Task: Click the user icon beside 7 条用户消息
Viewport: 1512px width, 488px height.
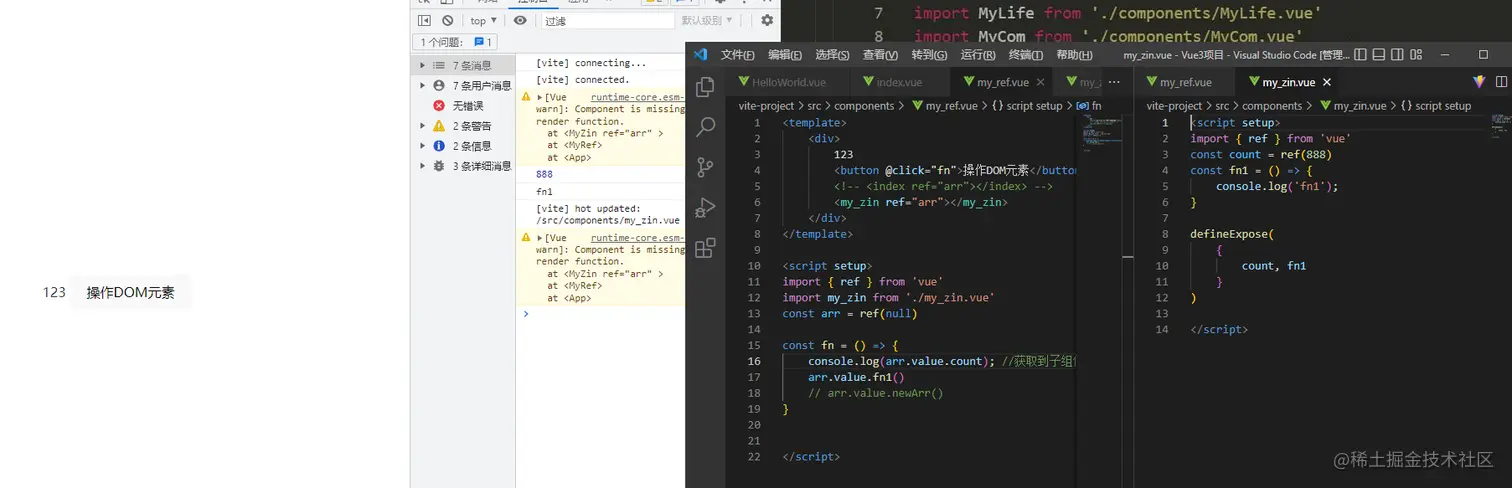Action: [x=438, y=86]
